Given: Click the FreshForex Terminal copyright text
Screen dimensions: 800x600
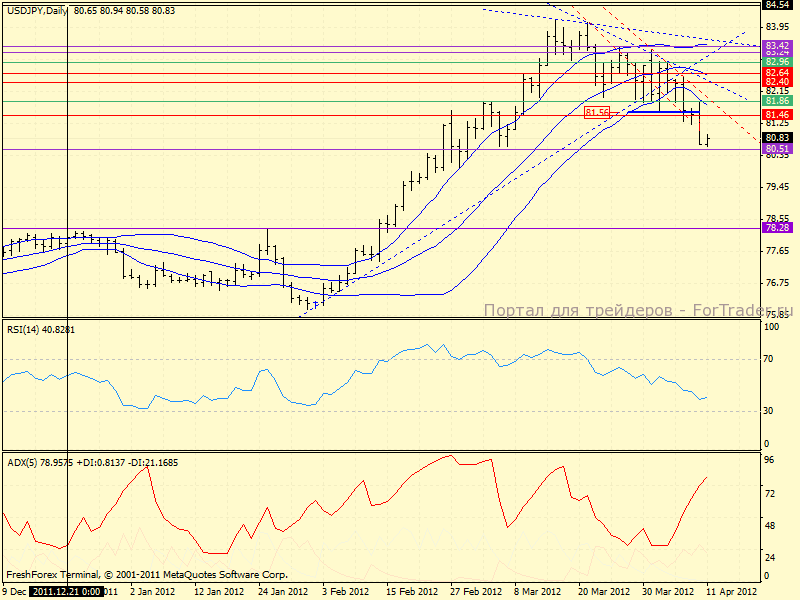Looking at the screenshot, I should point(147,575).
